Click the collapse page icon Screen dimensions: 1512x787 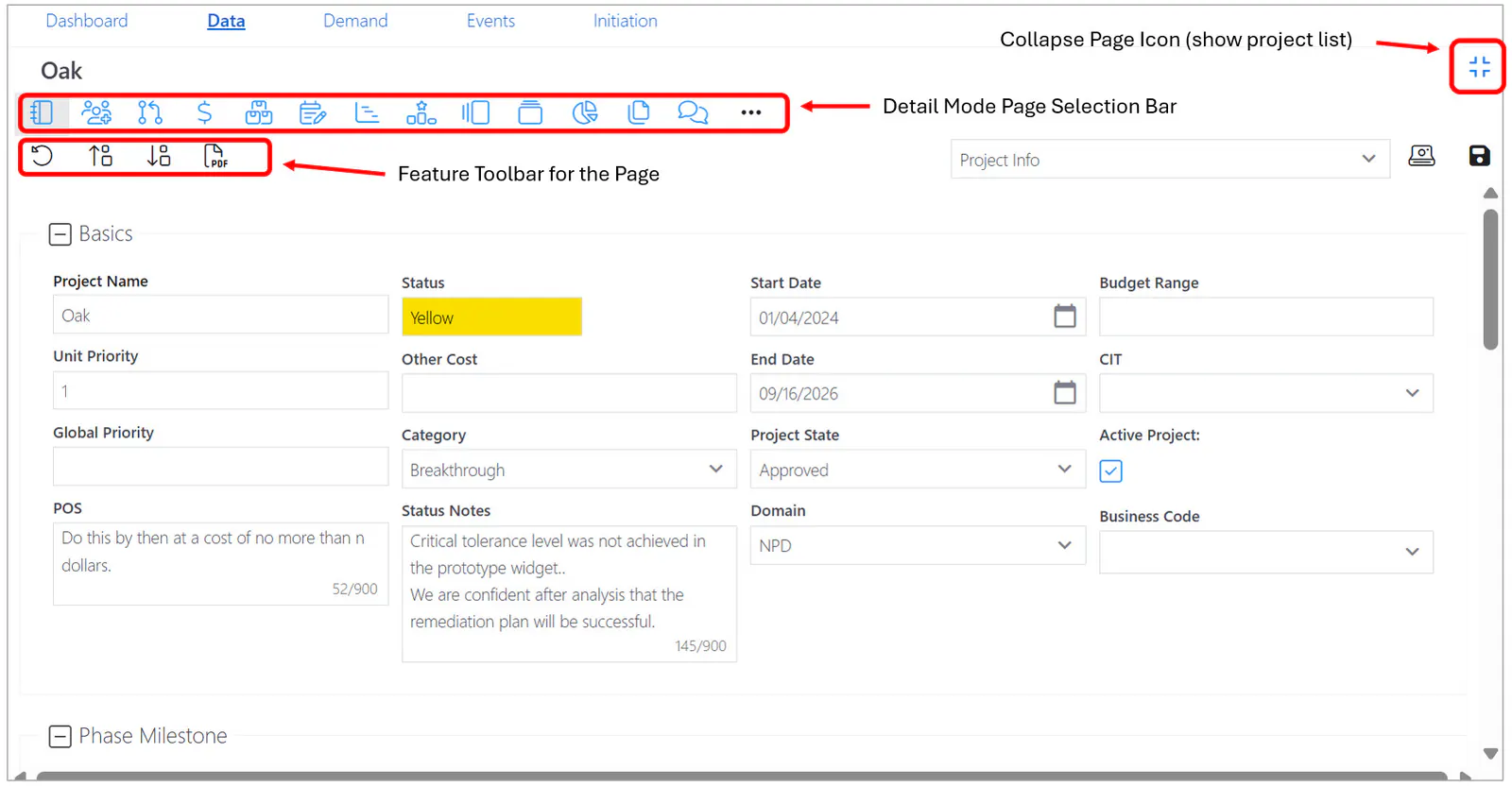(1479, 66)
